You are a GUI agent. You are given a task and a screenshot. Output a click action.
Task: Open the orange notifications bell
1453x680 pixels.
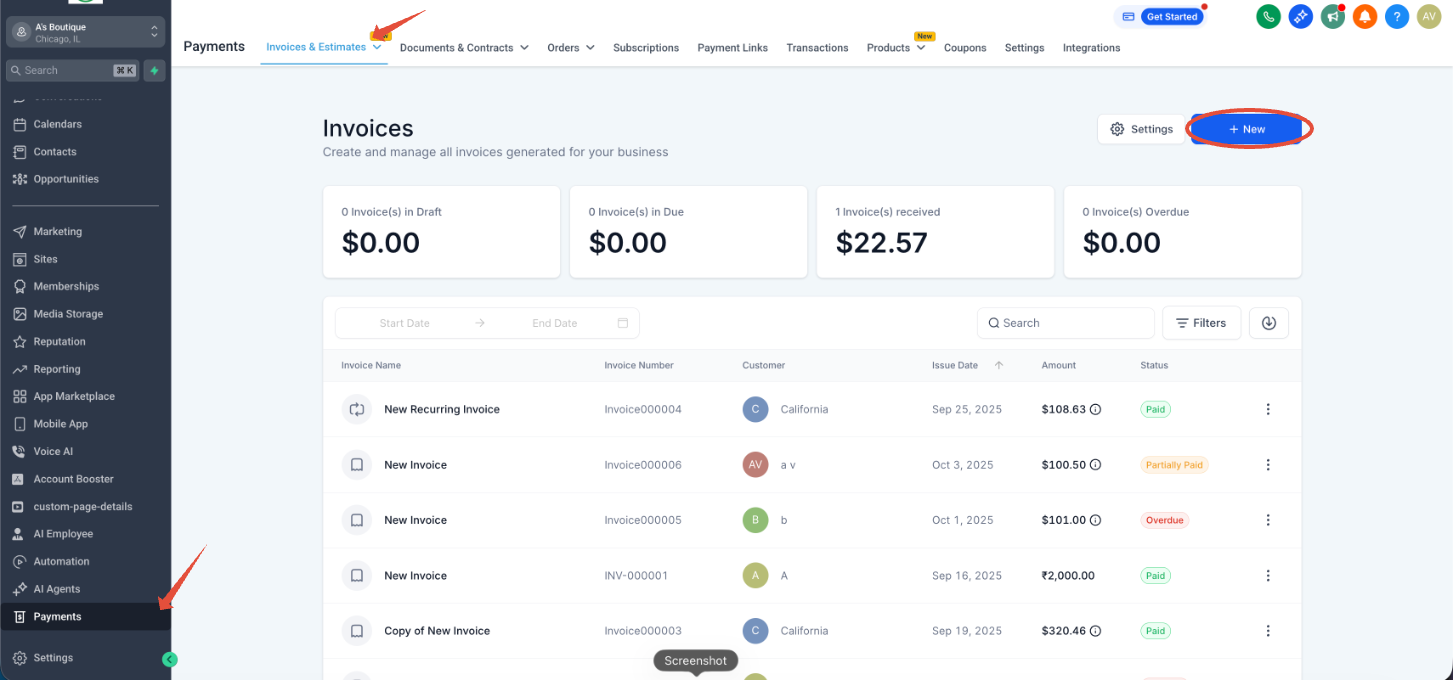(1365, 16)
